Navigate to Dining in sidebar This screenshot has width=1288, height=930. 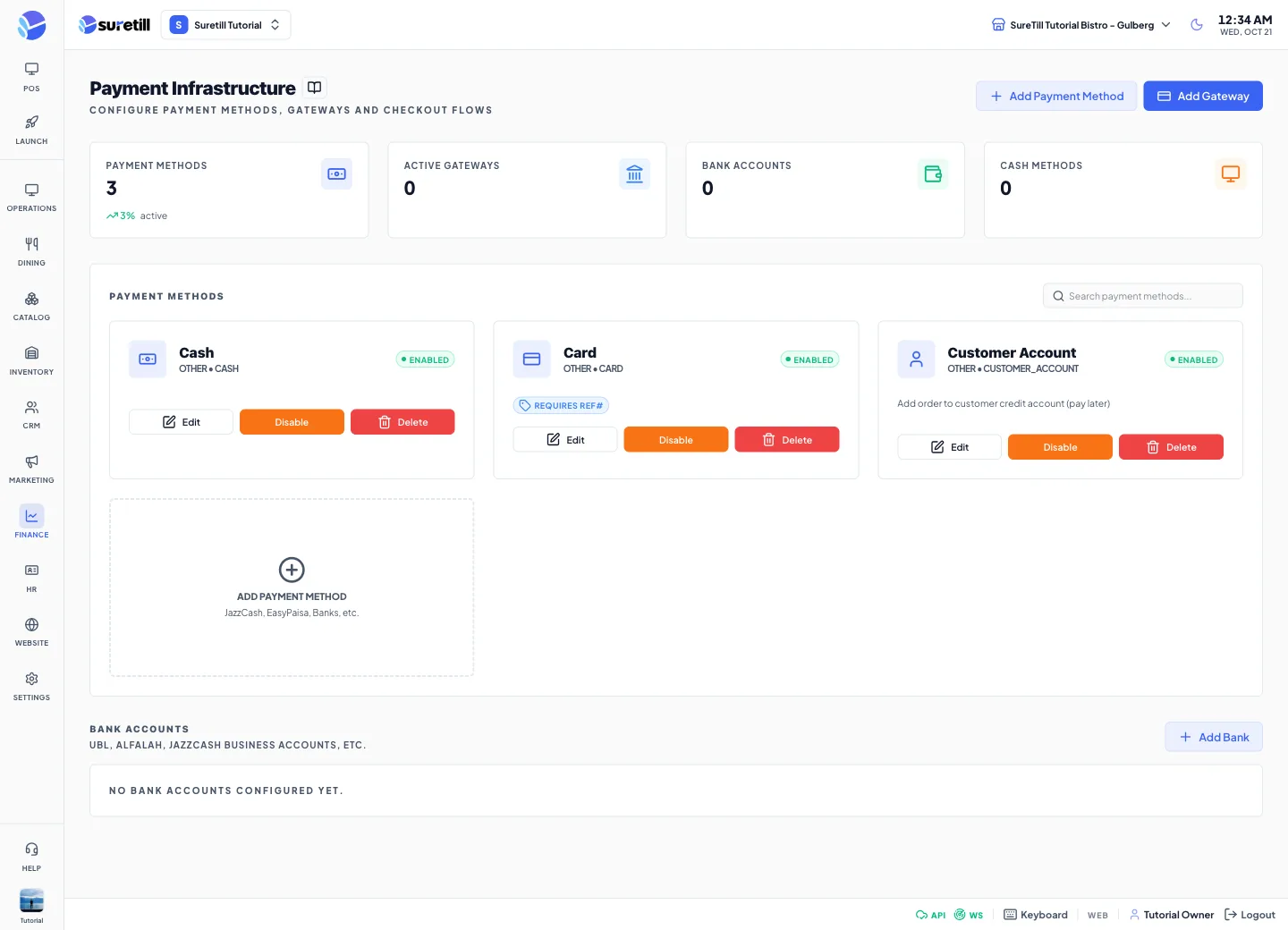click(x=31, y=252)
